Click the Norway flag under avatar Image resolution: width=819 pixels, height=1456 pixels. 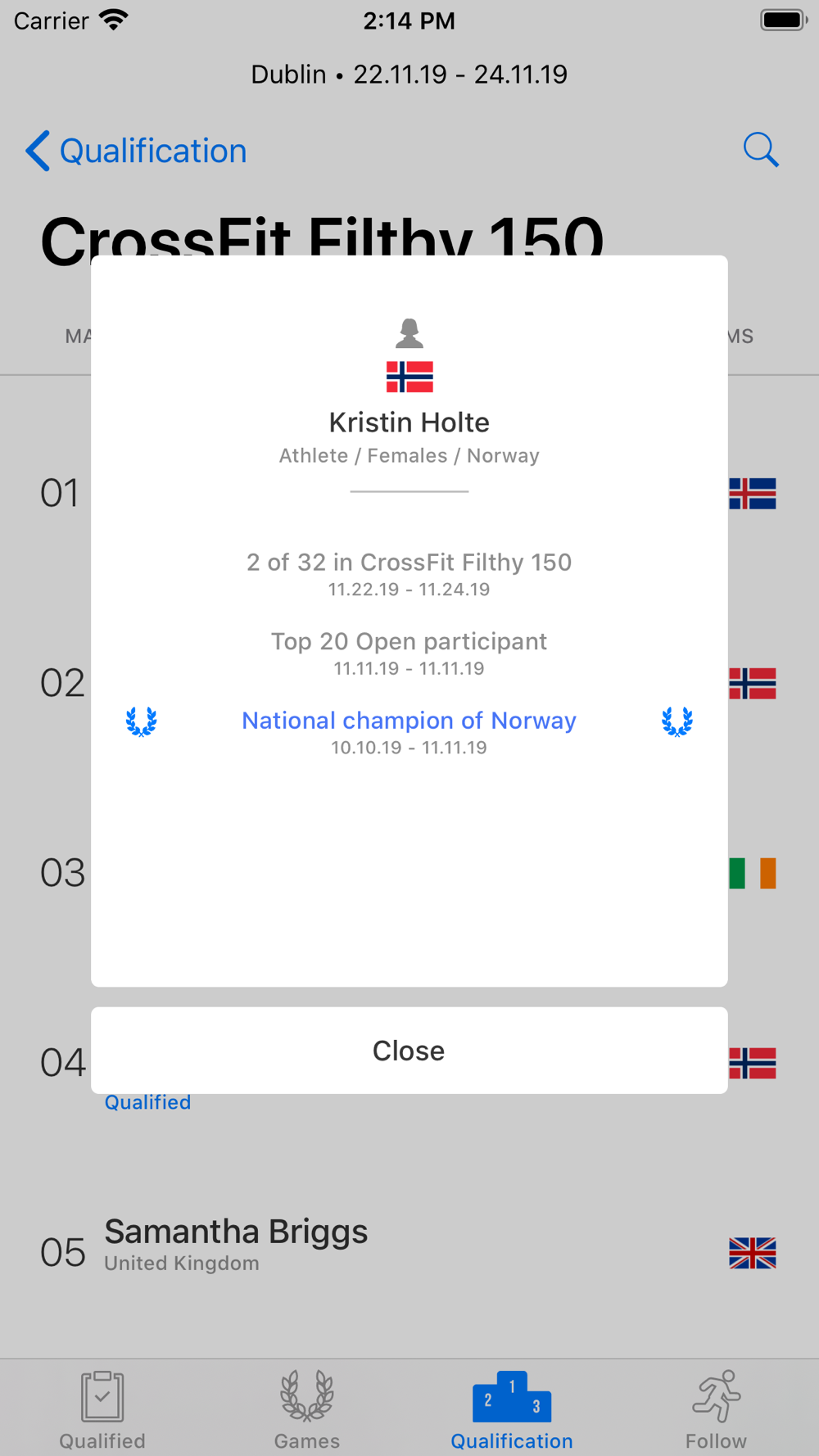409,377
